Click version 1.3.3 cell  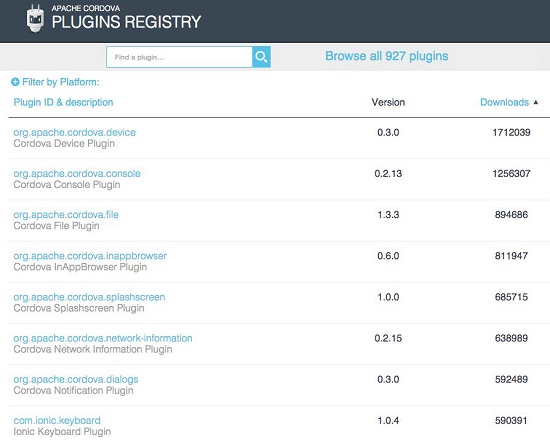[x=388, y=215]
